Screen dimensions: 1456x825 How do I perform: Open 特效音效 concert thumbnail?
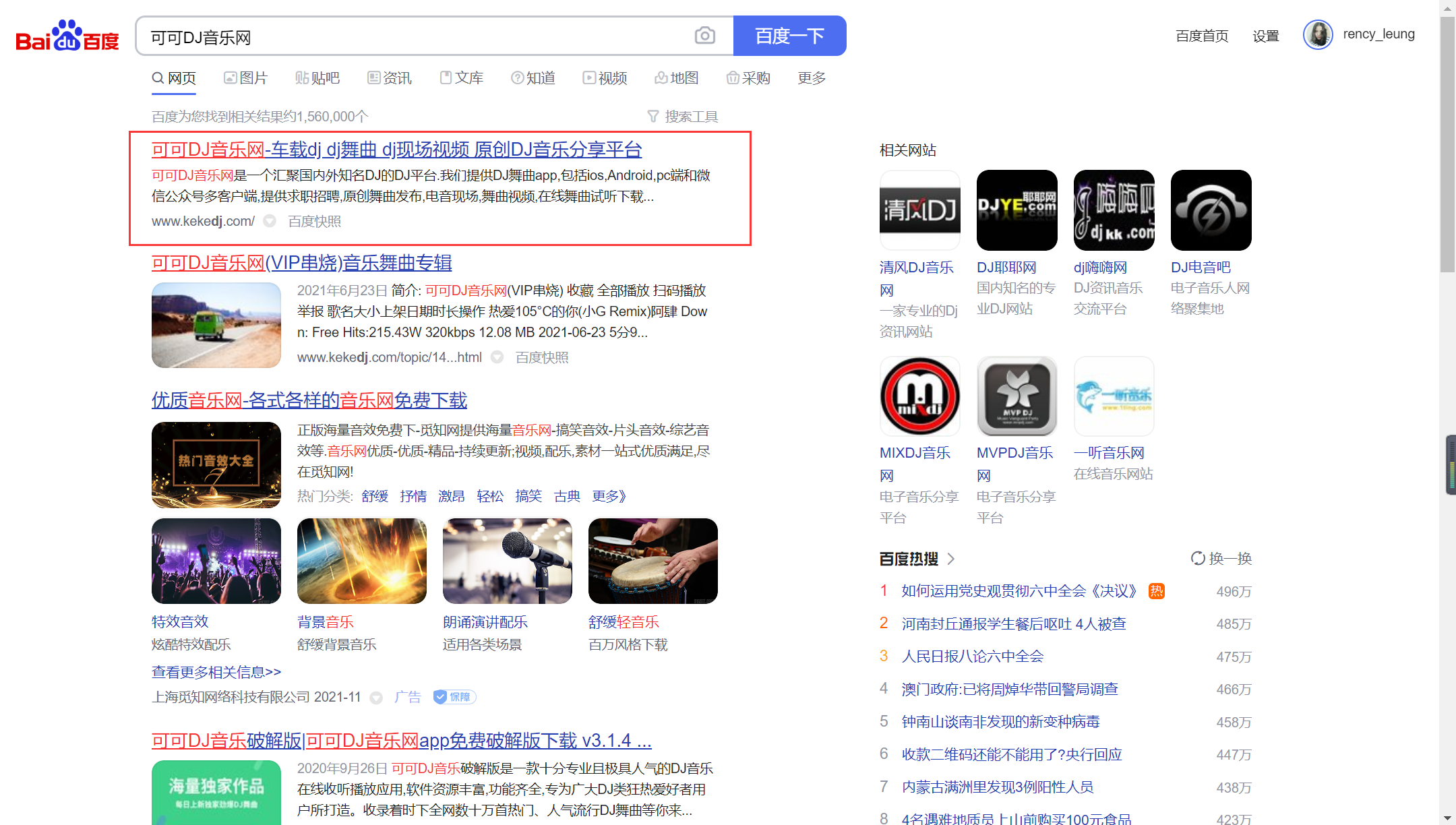(x=216, y=561)
